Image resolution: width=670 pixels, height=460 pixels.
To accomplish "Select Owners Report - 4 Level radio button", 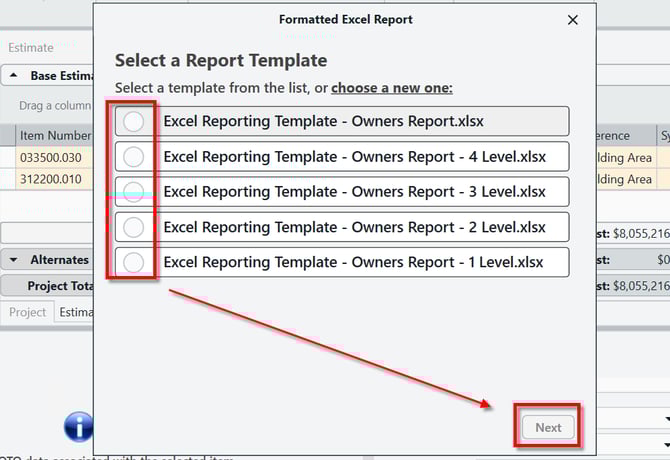I will [133, 157].
